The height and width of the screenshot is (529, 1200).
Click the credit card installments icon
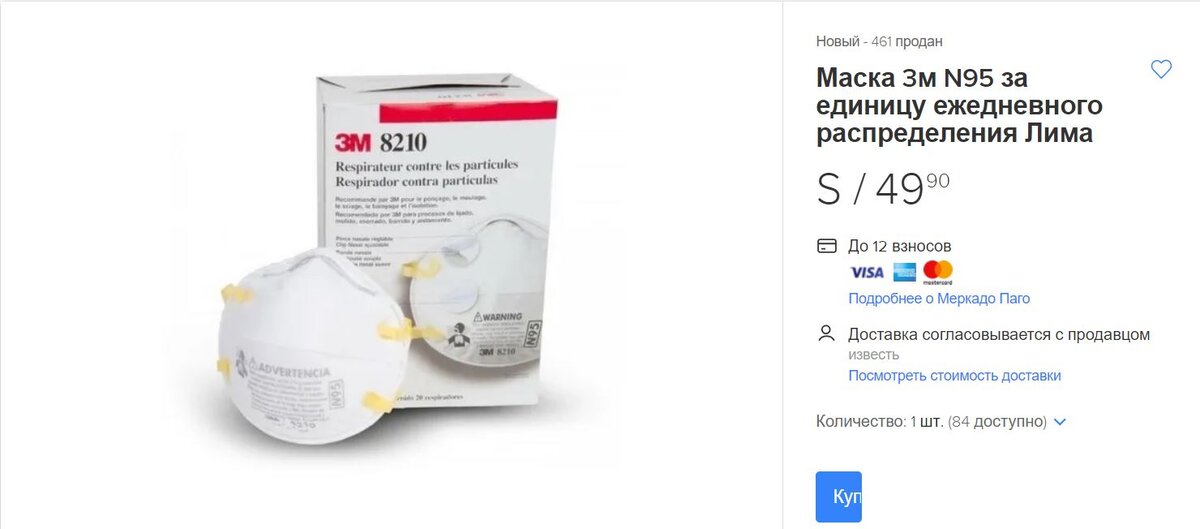coord(826,246)
